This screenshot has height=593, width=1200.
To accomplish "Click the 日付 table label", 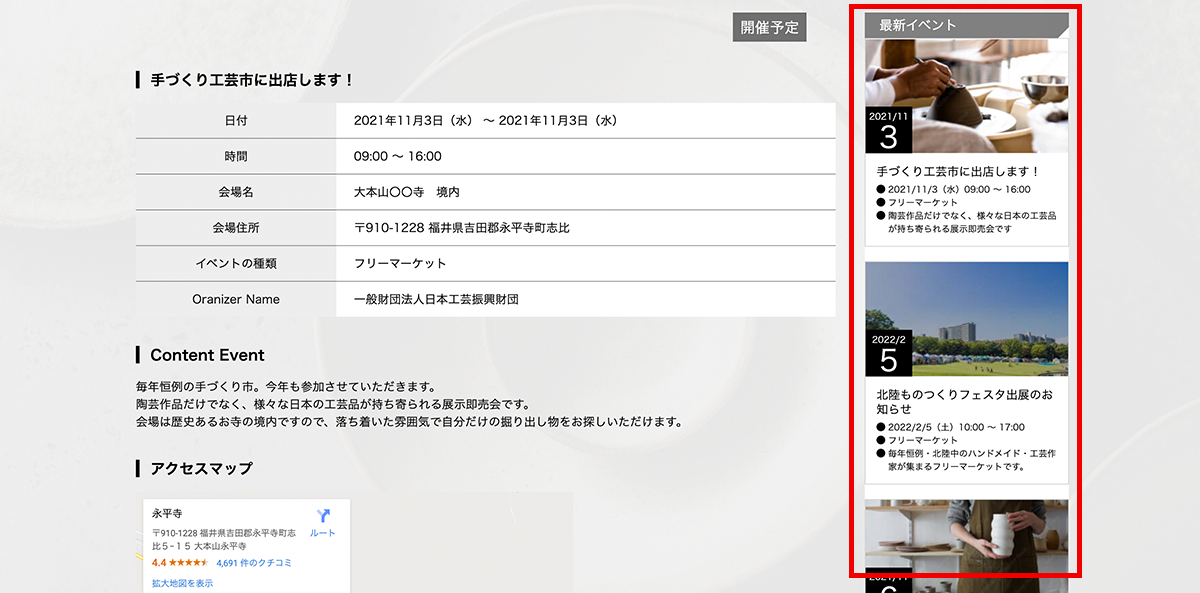I will 236,120.
